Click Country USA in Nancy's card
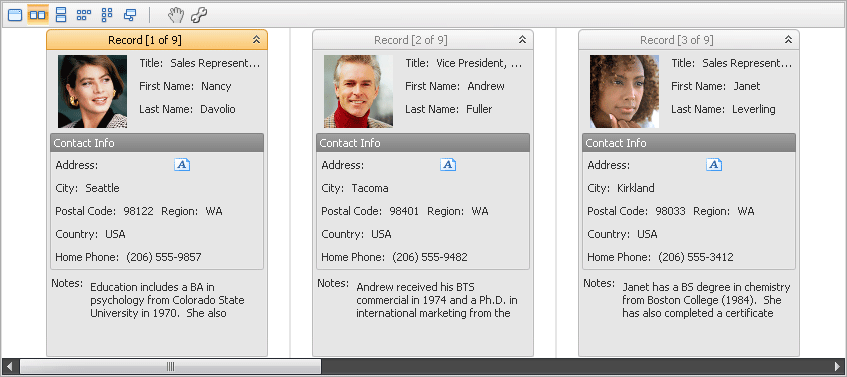The height and width of the screenshot is (377, 847). 115,234
